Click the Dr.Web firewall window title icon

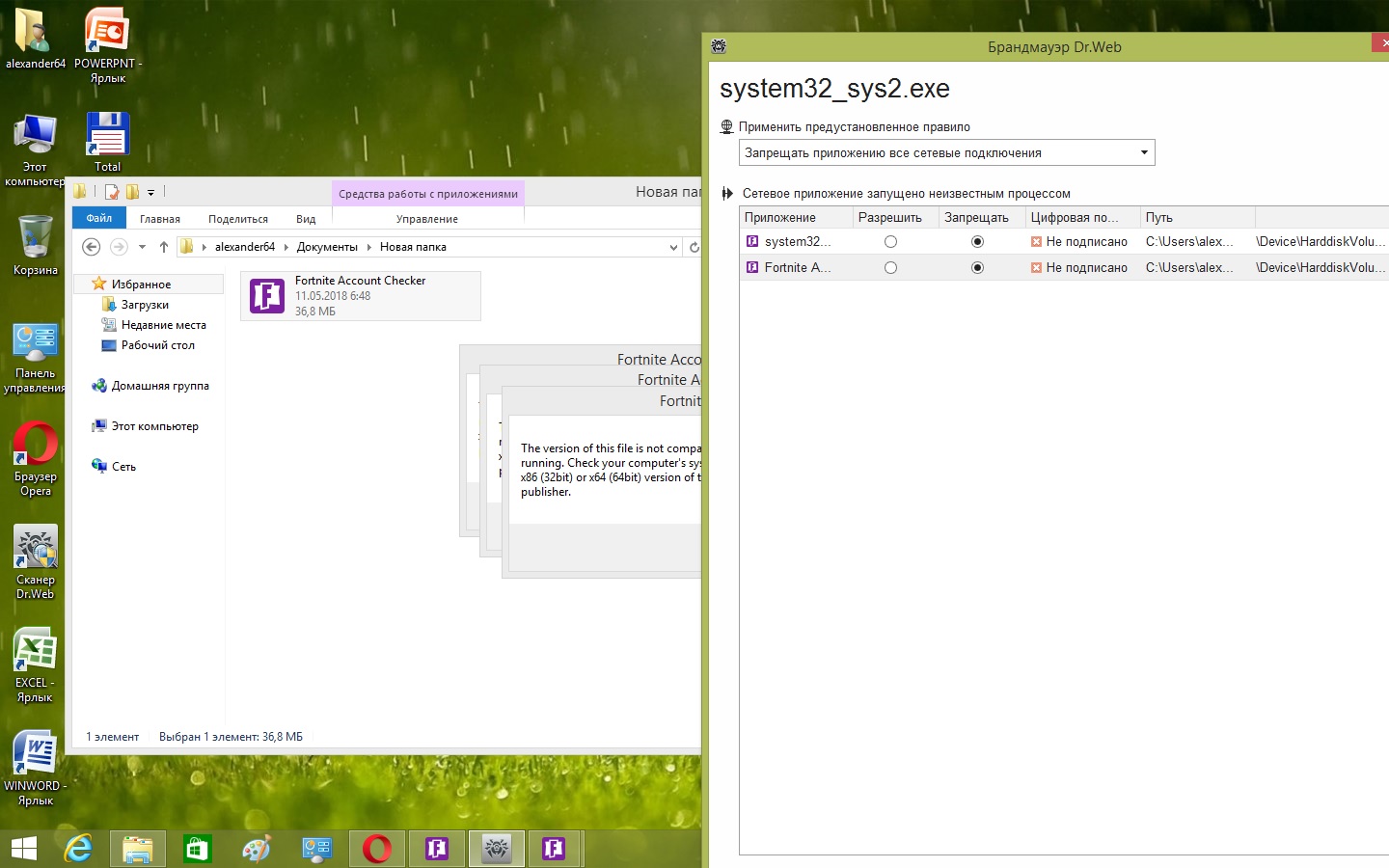click(x=719, y=46)
